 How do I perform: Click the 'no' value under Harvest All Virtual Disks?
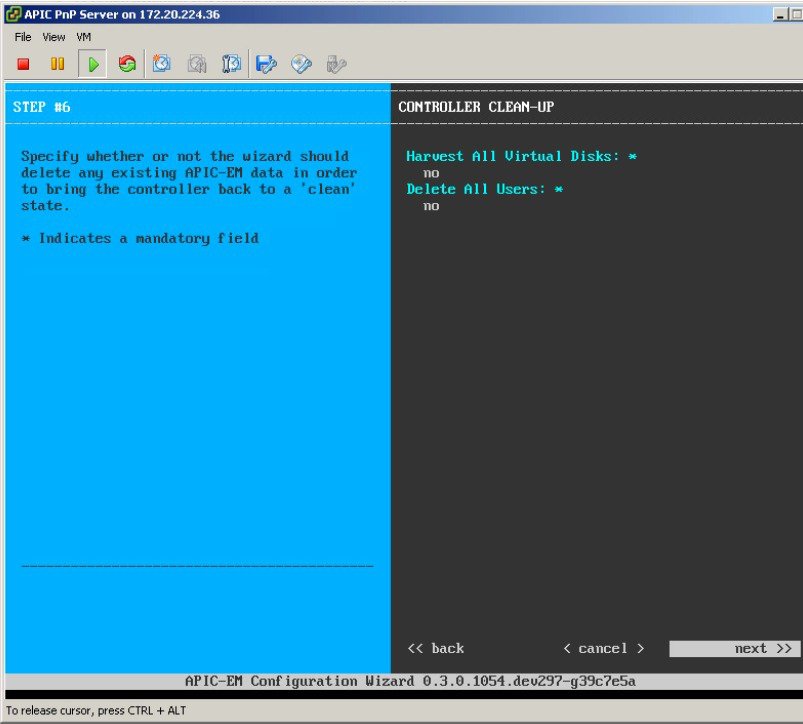point(431,173)
